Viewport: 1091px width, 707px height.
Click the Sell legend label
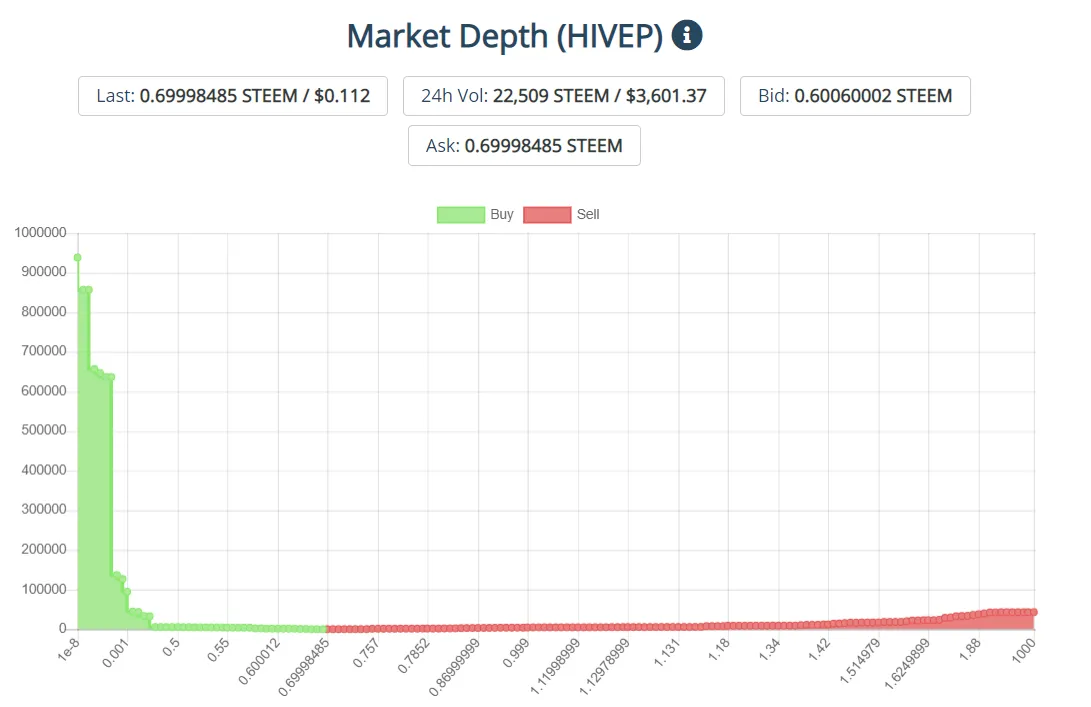click(x=588, y=214)
